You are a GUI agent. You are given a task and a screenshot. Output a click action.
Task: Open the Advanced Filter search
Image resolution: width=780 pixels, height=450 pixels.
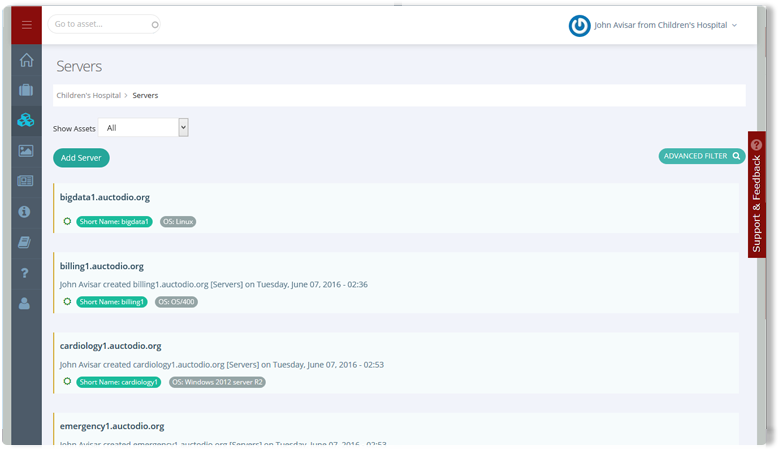click(x=701, y=156)
